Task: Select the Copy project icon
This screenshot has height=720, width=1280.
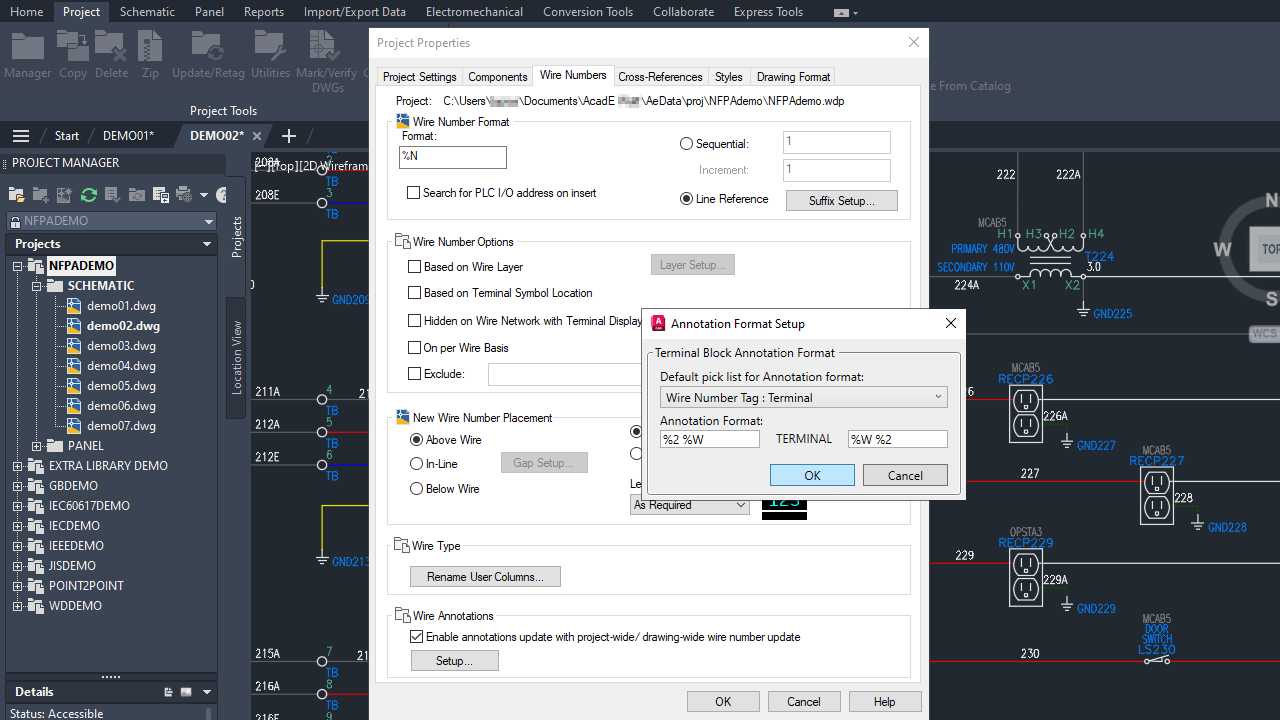Action: [71, 46]
